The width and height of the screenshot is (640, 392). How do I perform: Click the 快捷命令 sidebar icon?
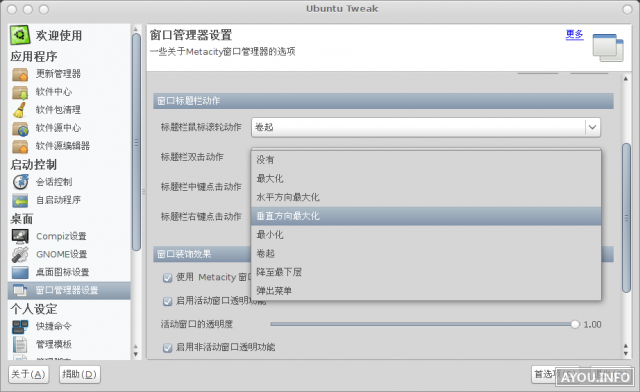coord(20,326)
